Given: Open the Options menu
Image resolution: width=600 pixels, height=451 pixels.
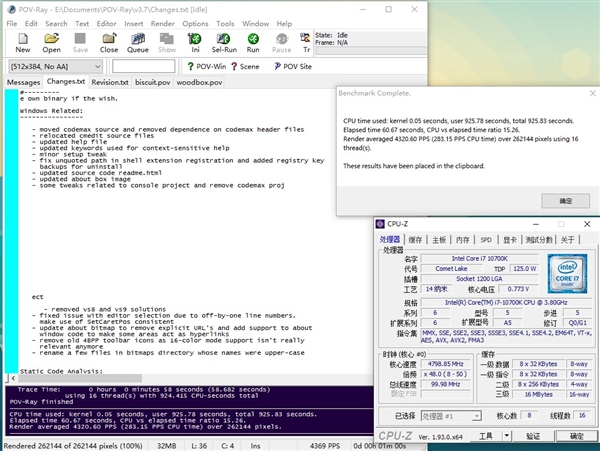Looking at the screenshot, I should (x=195, y=24).
